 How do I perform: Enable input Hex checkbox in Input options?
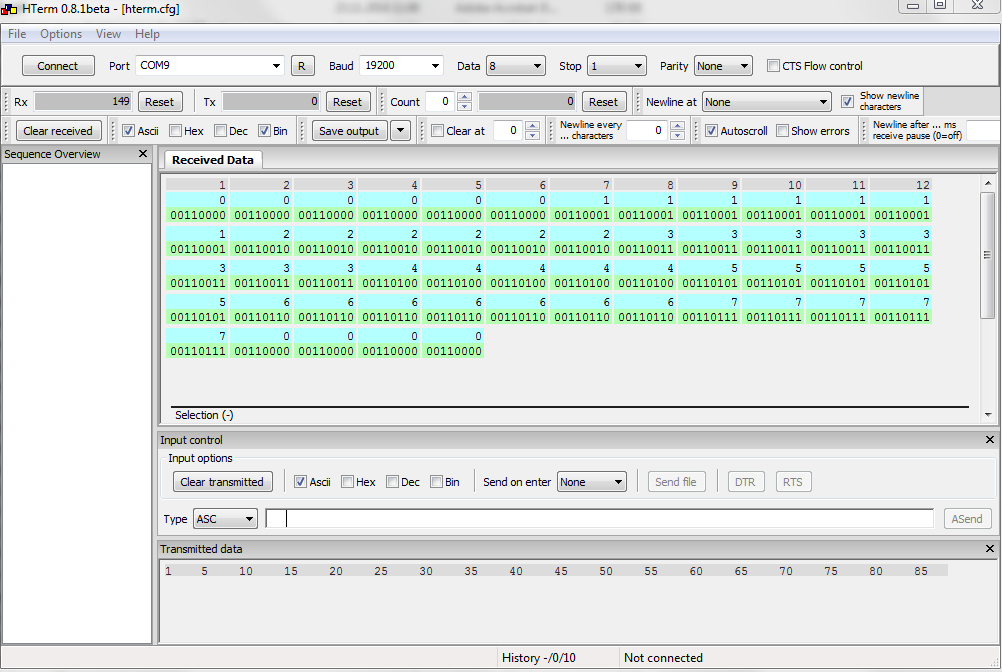pyautogui.click(x=348, y=482)
